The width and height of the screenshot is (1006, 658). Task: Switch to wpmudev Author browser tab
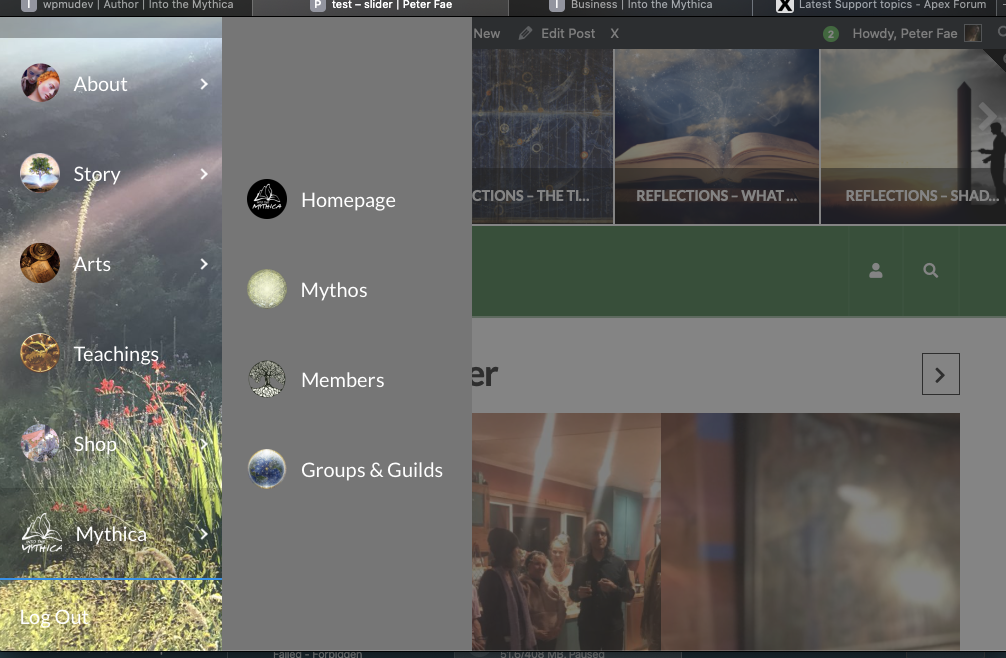[x=127, y=6]
